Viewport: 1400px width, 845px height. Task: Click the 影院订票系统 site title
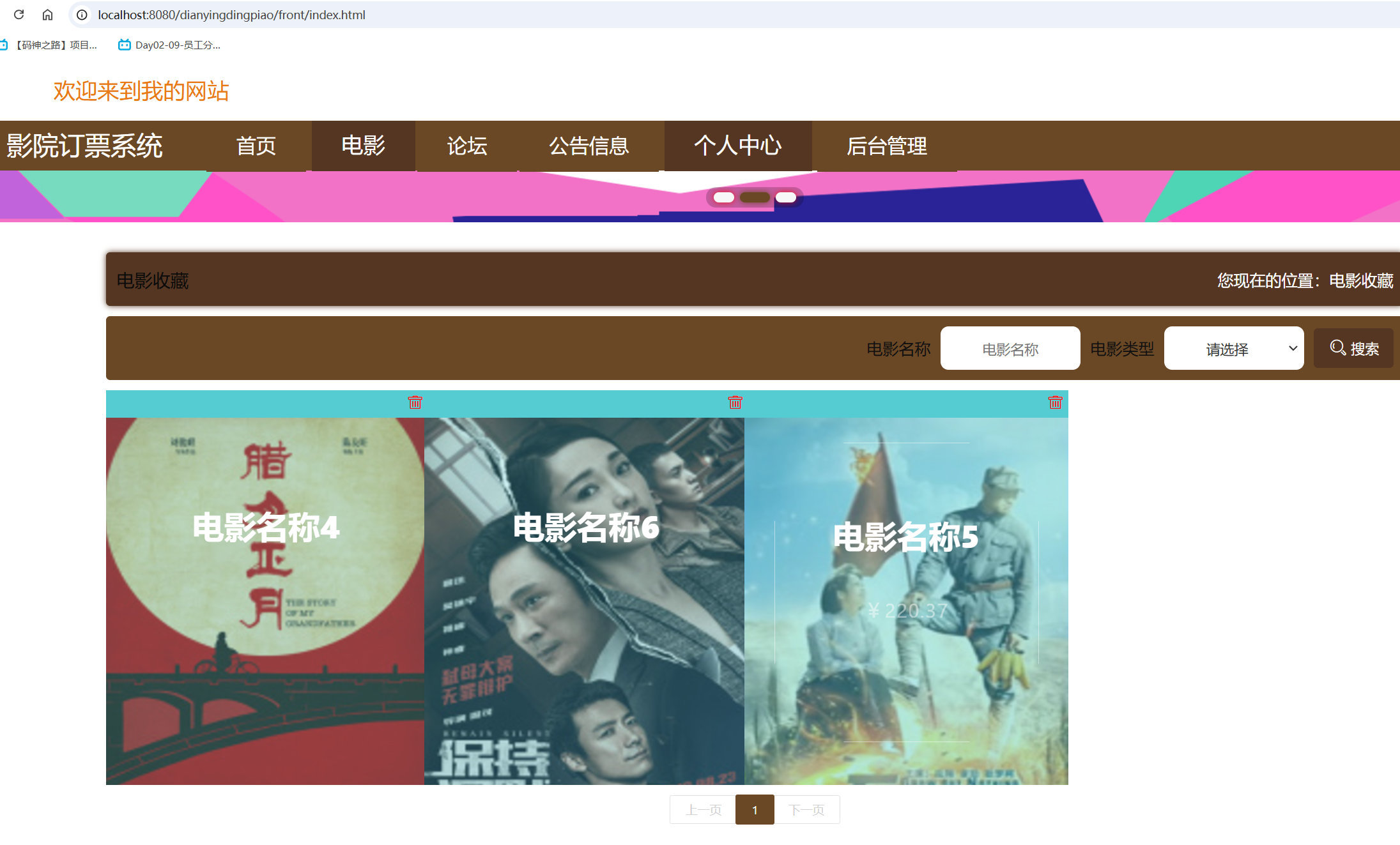click(84, 146)
